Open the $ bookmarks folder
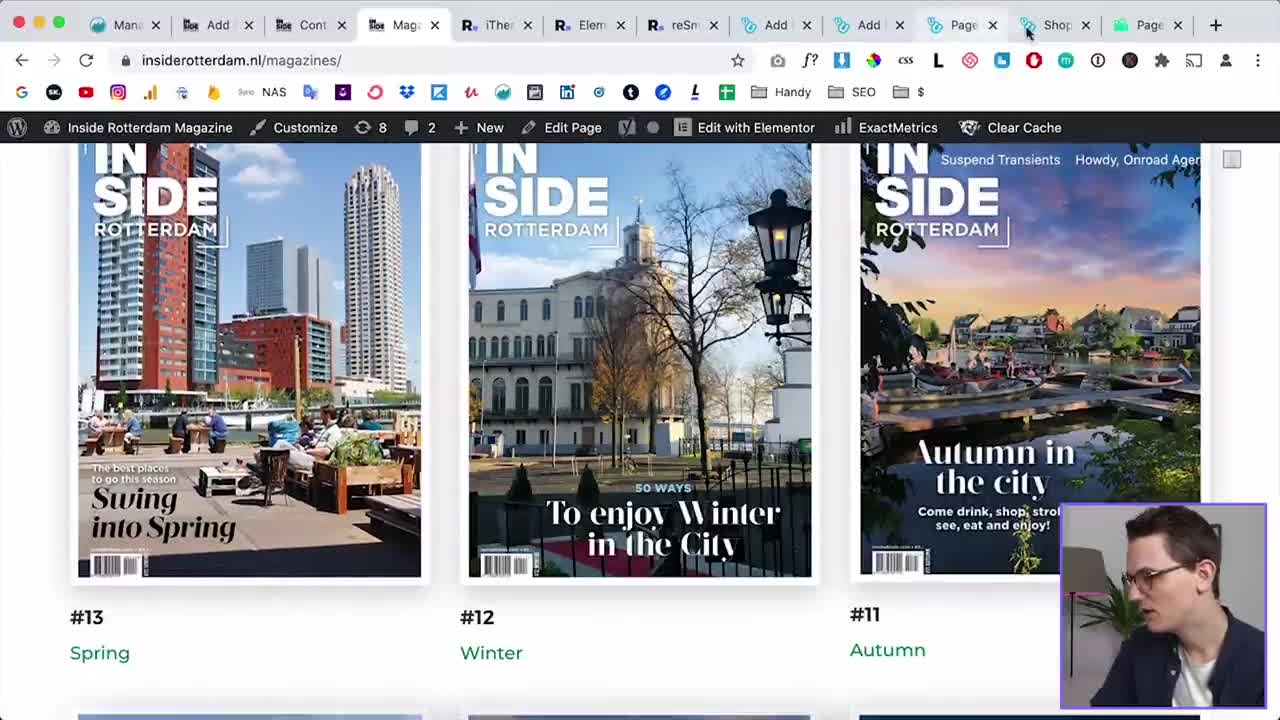Image resolution: width=1280 pixels, height=720 pixels. click(x=909, y=92)
